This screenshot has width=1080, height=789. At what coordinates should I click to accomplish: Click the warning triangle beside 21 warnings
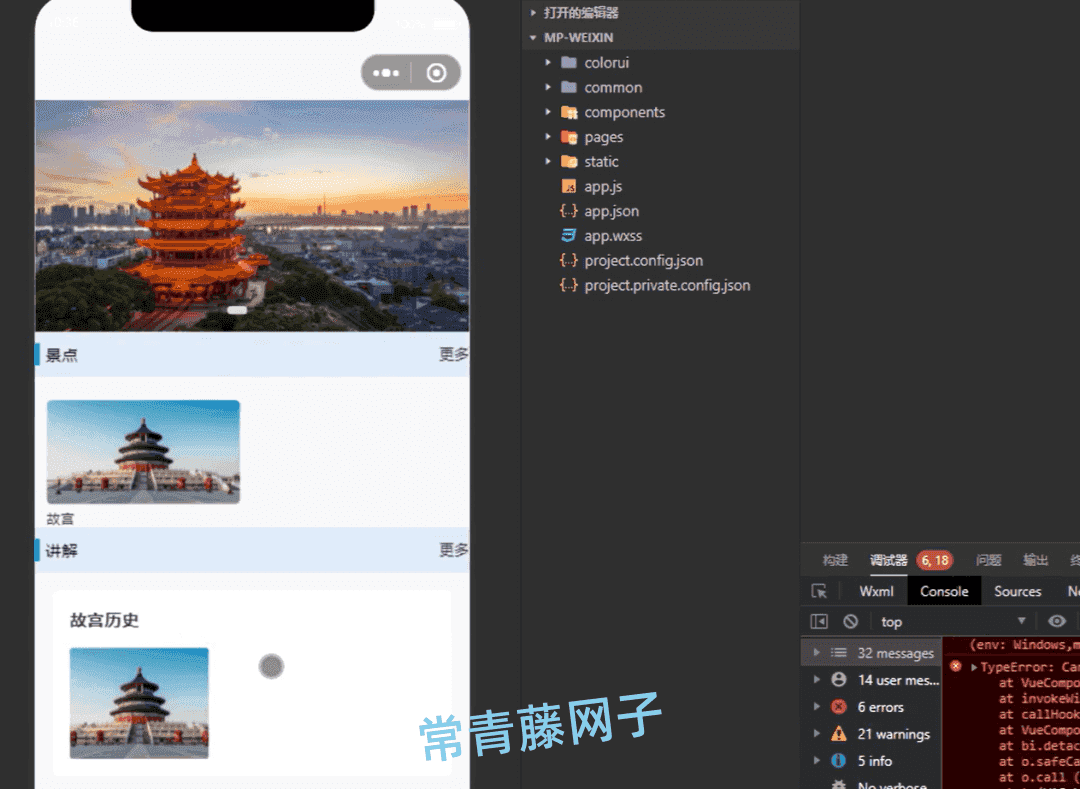838,734
